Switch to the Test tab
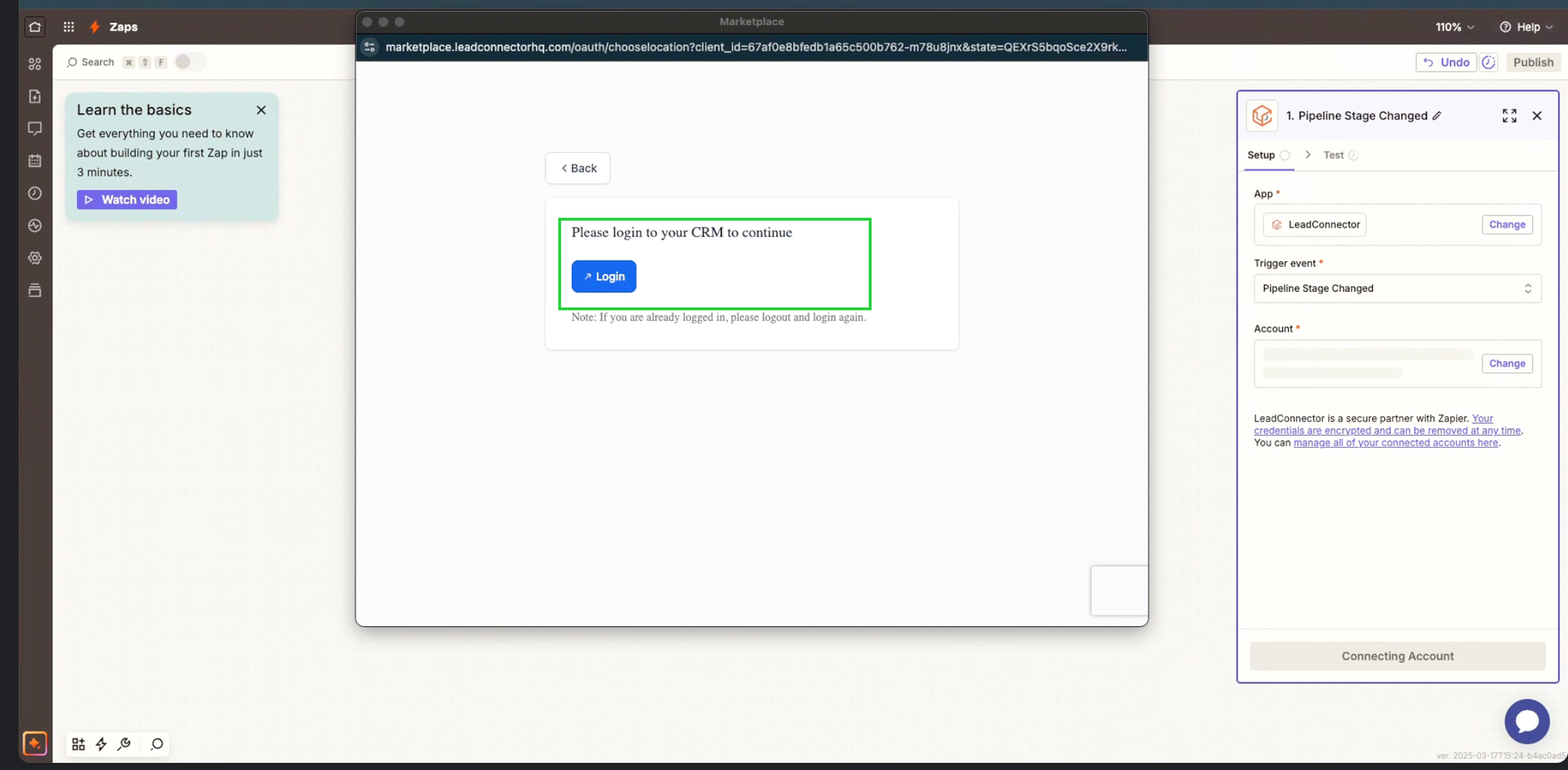This screenshot has height=770, width=1568. (1334, 155)
